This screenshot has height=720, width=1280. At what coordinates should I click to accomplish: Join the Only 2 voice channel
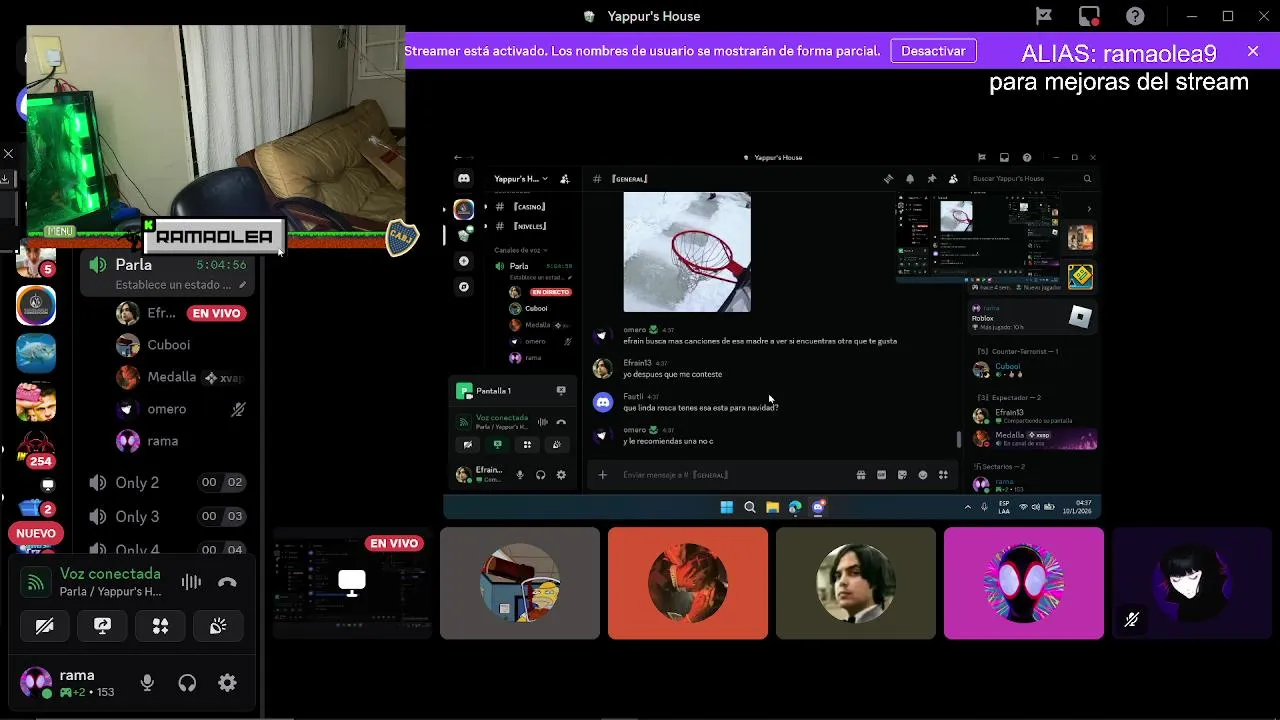(166, 482)
